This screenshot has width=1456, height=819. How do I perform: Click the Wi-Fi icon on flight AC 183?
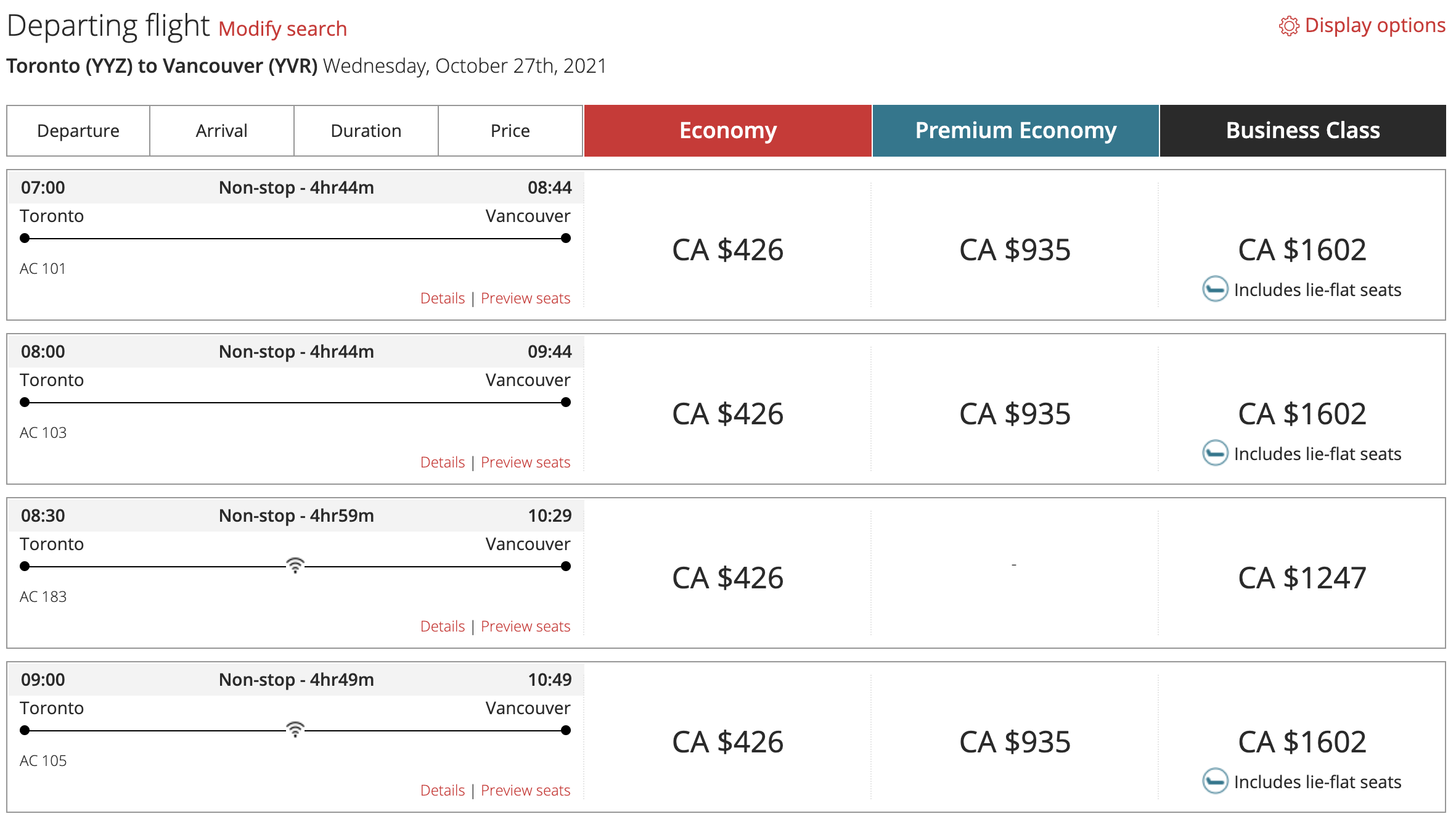pyautogui.click(x=295, y=565)
